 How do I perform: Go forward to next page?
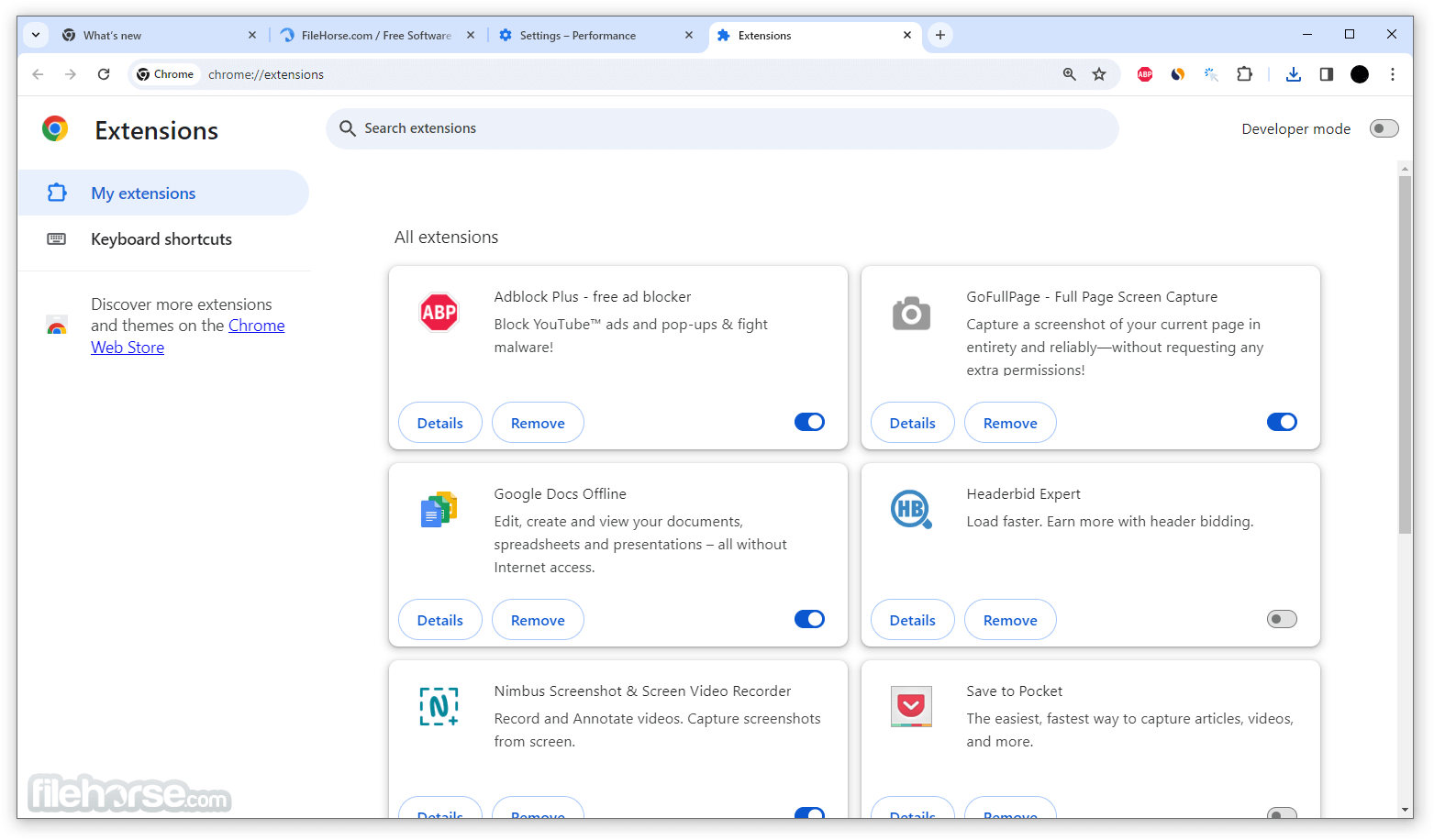point(71,74)
